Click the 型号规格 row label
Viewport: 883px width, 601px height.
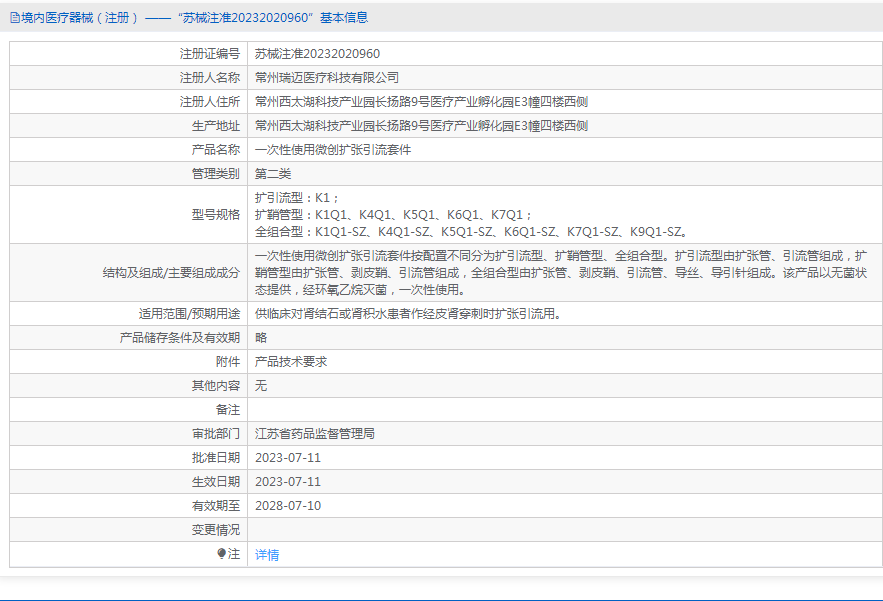pos(216,215)
